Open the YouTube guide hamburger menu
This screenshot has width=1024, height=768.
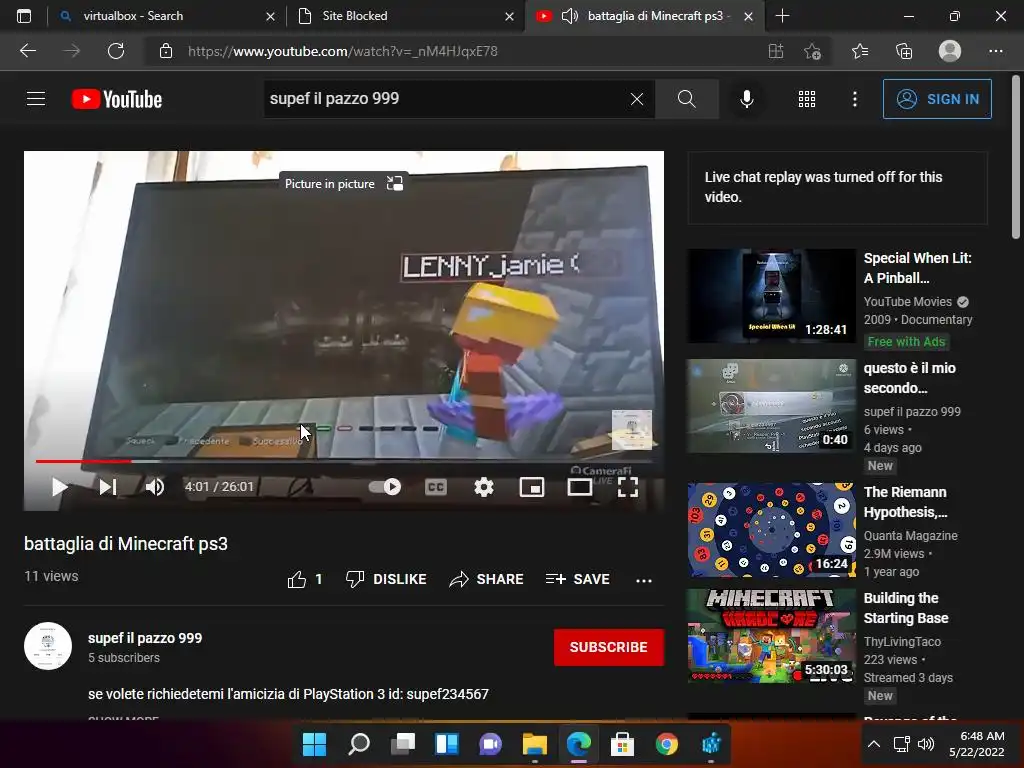(36, 99)
